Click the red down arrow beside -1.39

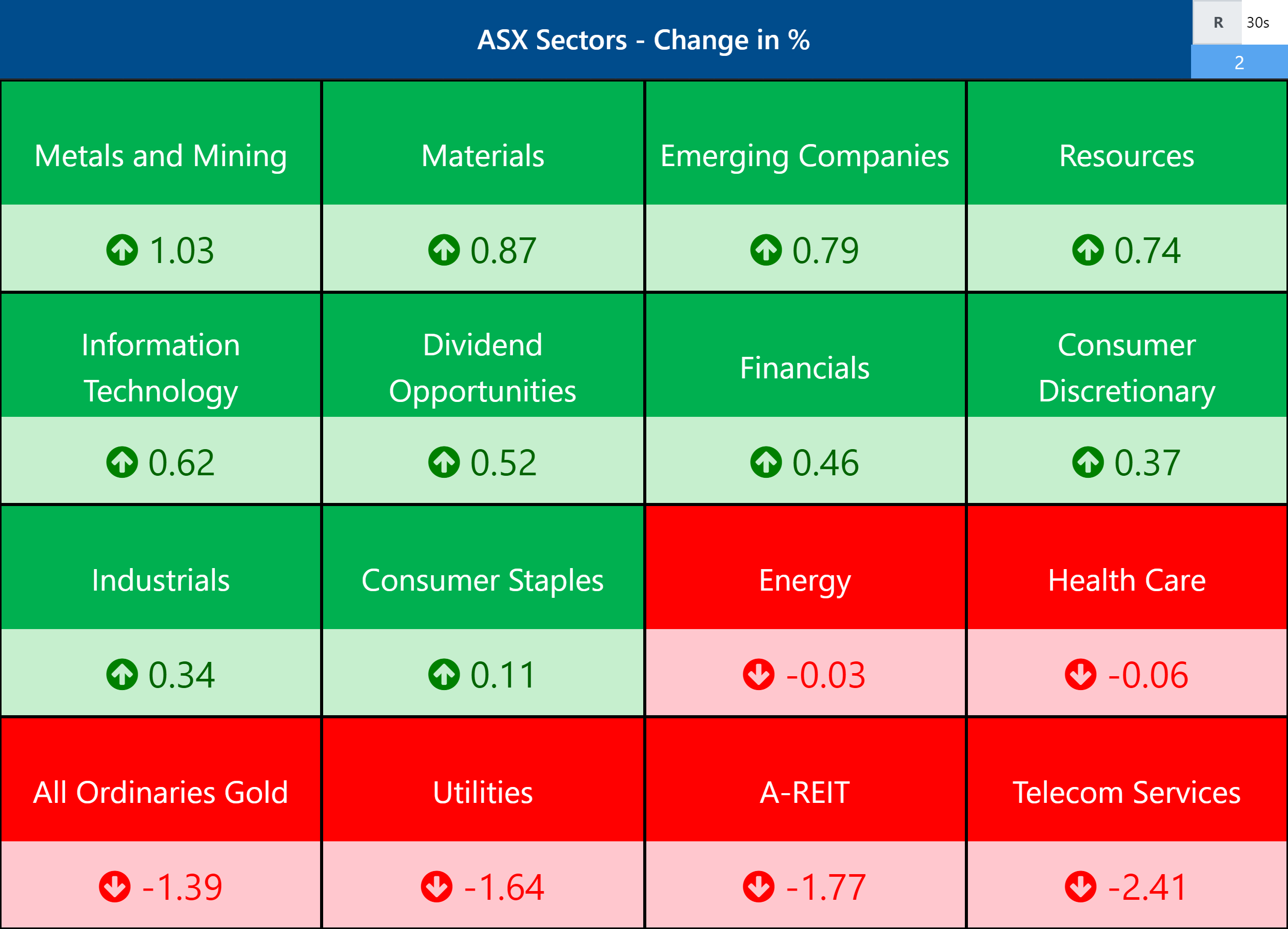(x=114, y=886)
